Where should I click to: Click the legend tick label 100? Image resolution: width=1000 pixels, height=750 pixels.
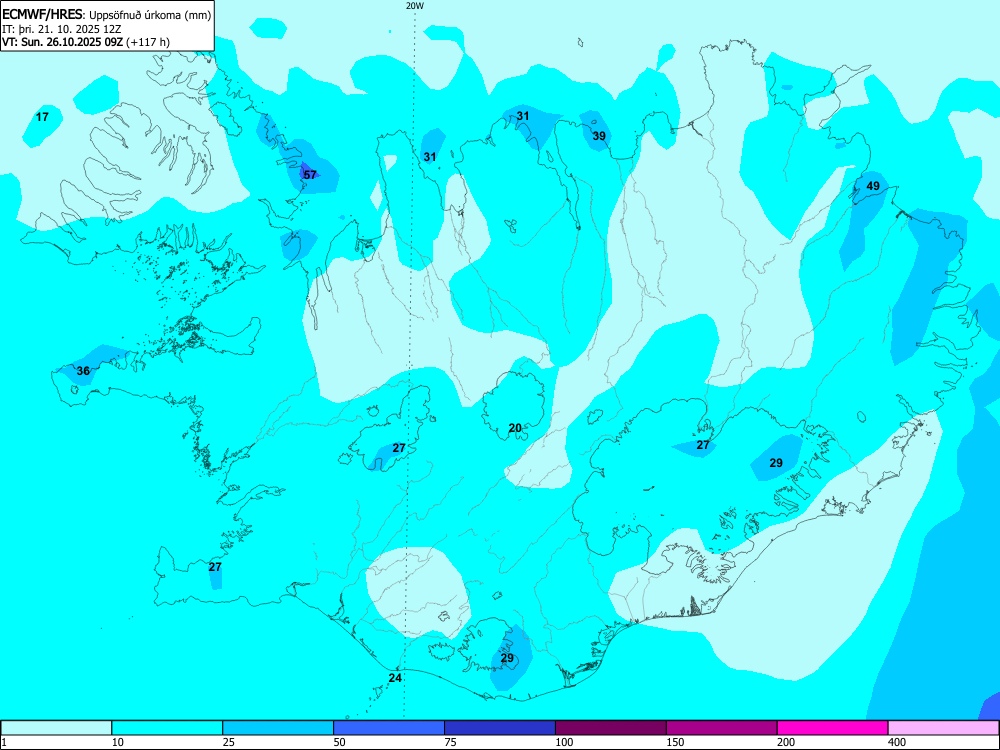[x=564, y=742]
